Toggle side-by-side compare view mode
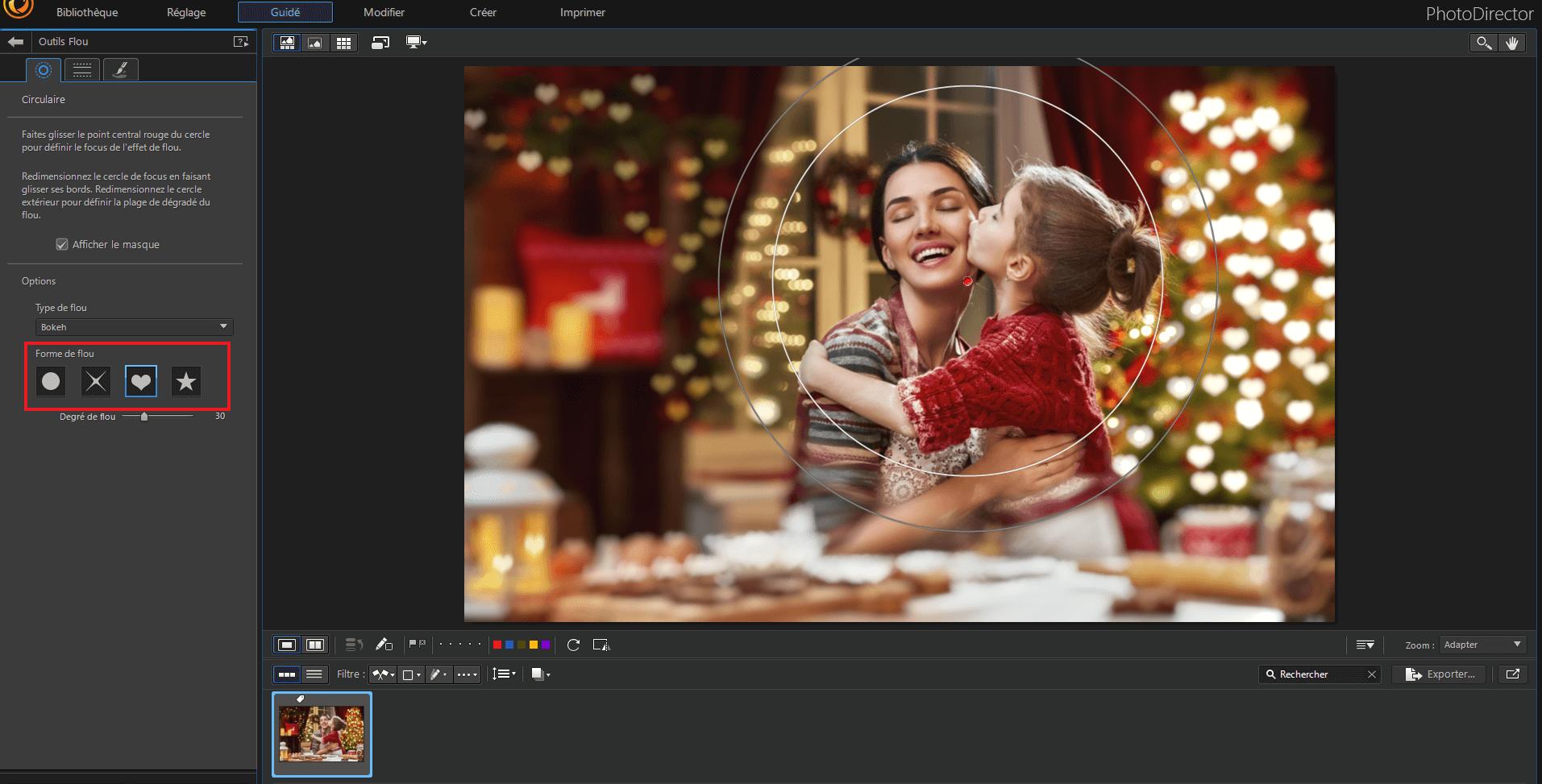This screenshot has height=784, width=1542. 315,645
